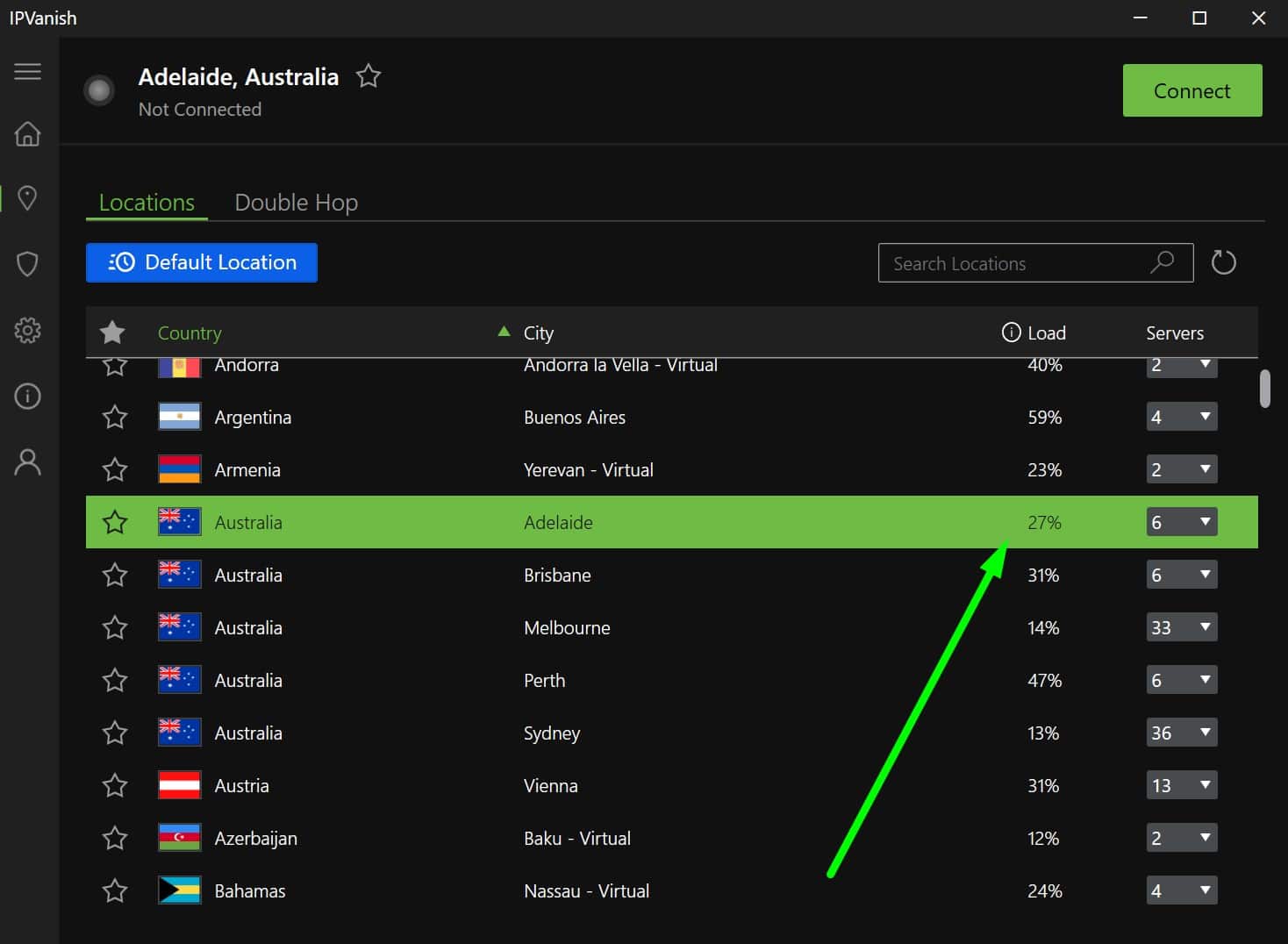Screen dimensions: 1288x944
Task: Expand servers dropdown for Sydney
Action: coord(1182,733)
